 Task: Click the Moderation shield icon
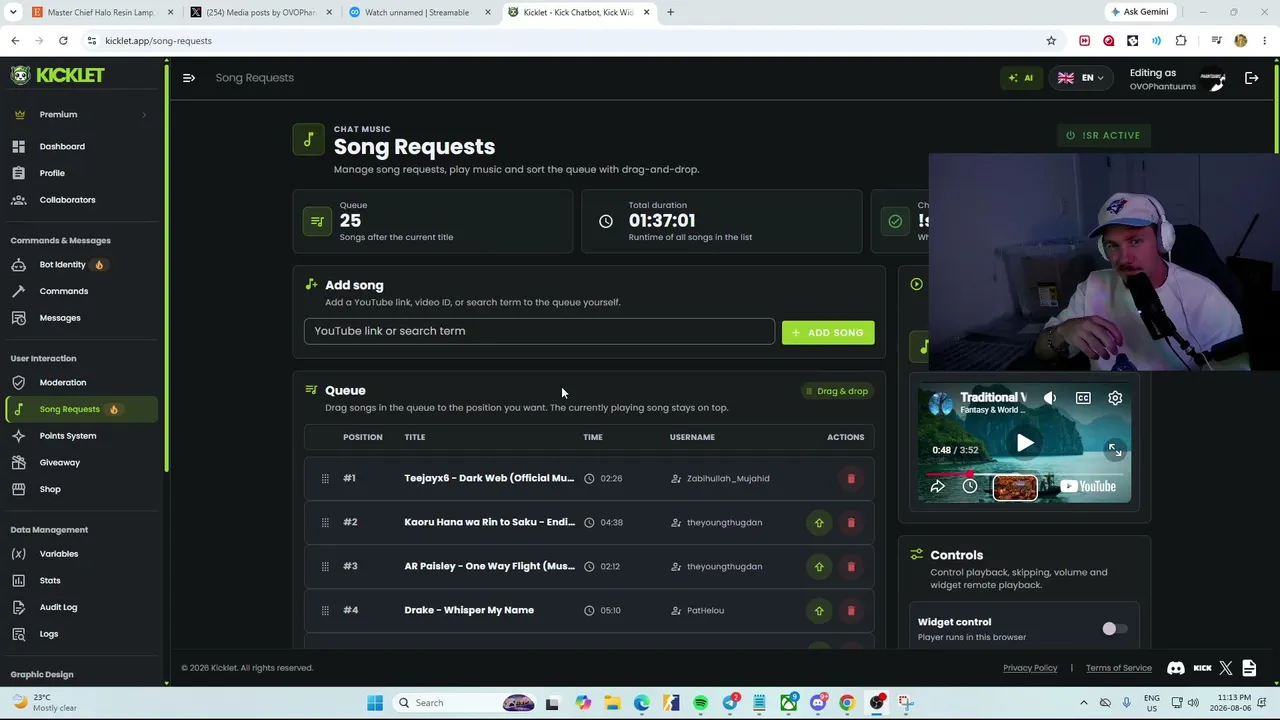point(19,382)
